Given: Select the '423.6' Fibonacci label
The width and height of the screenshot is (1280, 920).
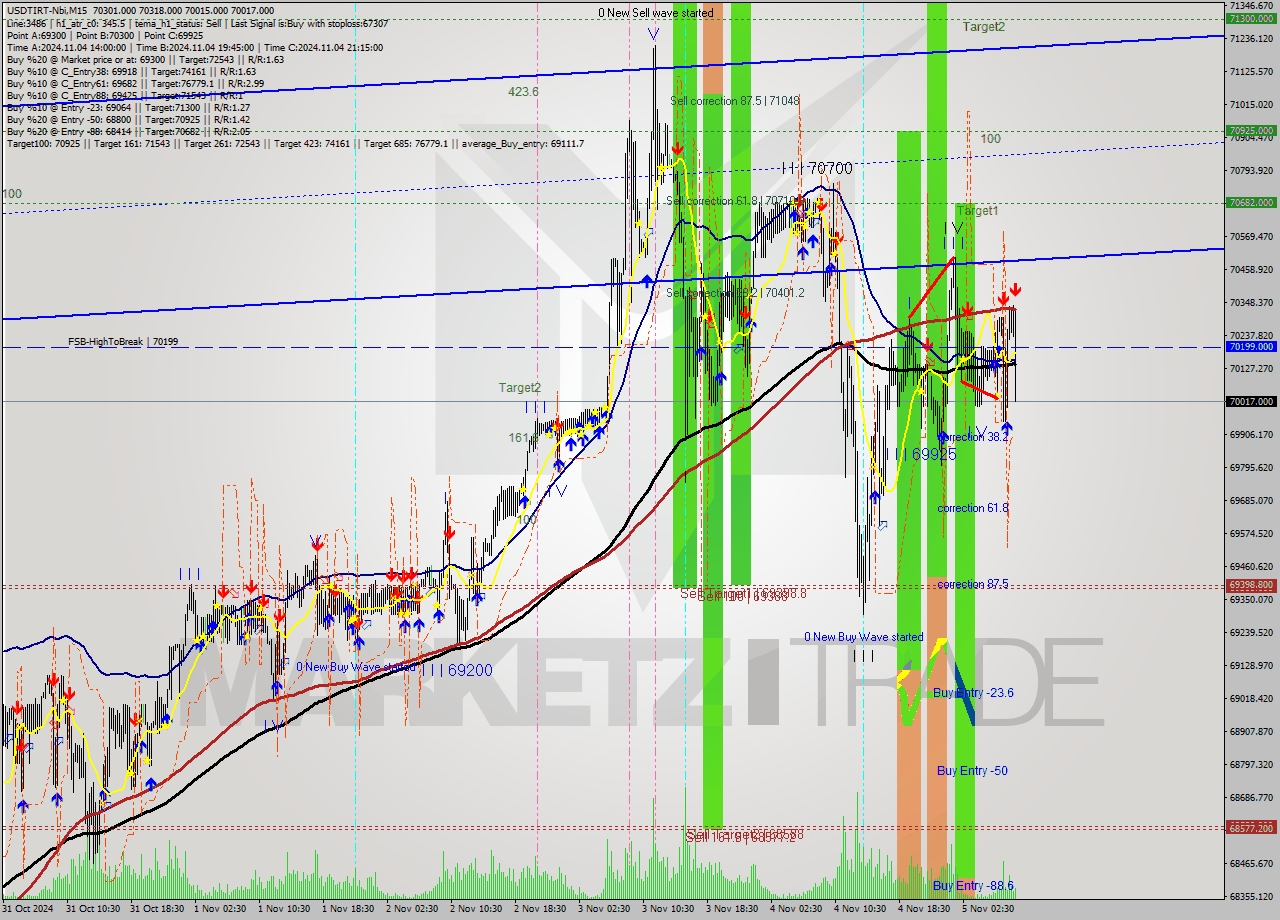Looking at the screenshot, I should click(x=523, y=91).
